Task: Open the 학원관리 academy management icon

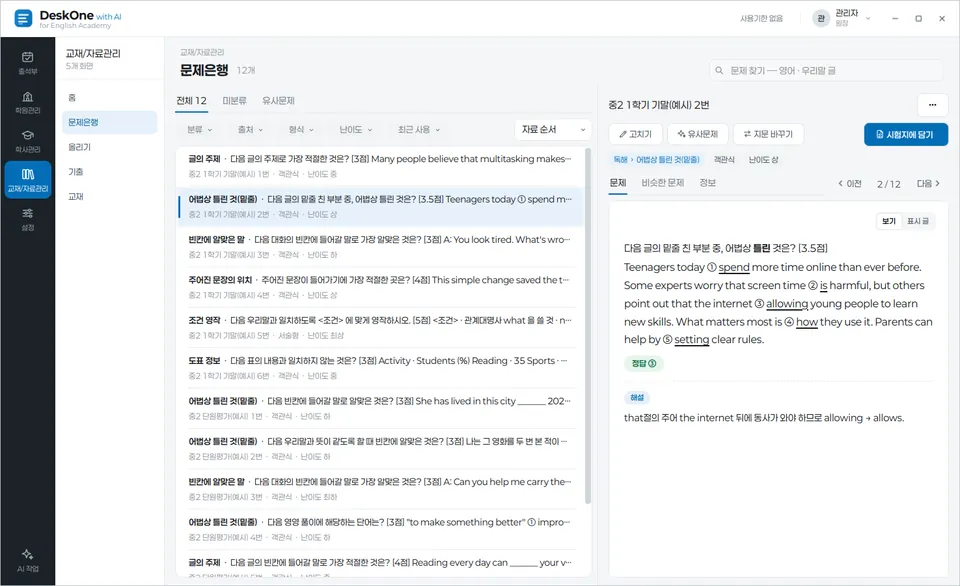Action: [x=28, y=102]
